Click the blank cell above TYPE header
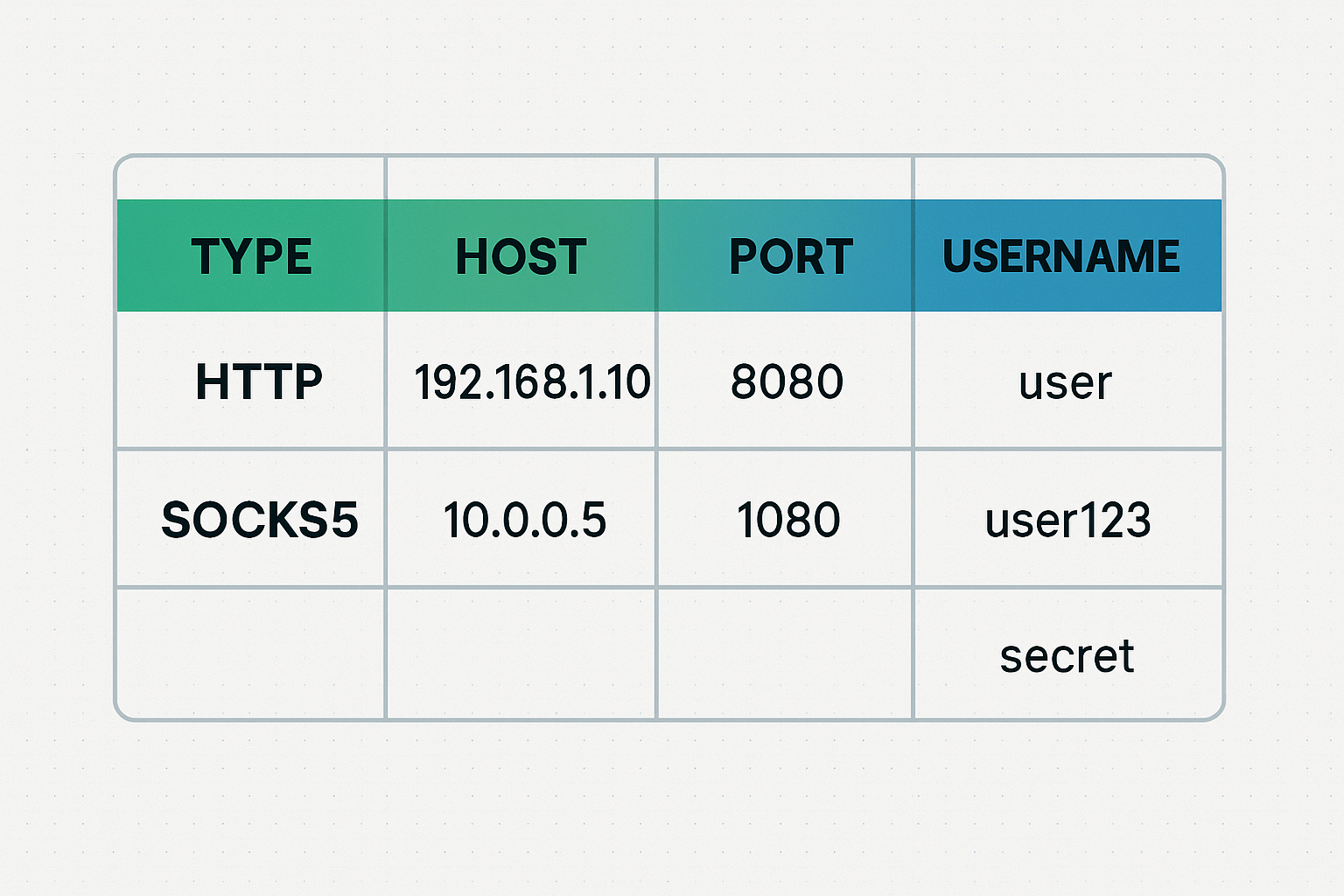Image resolution: width=1344 pixels, height=896 pixels. pyautogui.click(x=251, y=178)
